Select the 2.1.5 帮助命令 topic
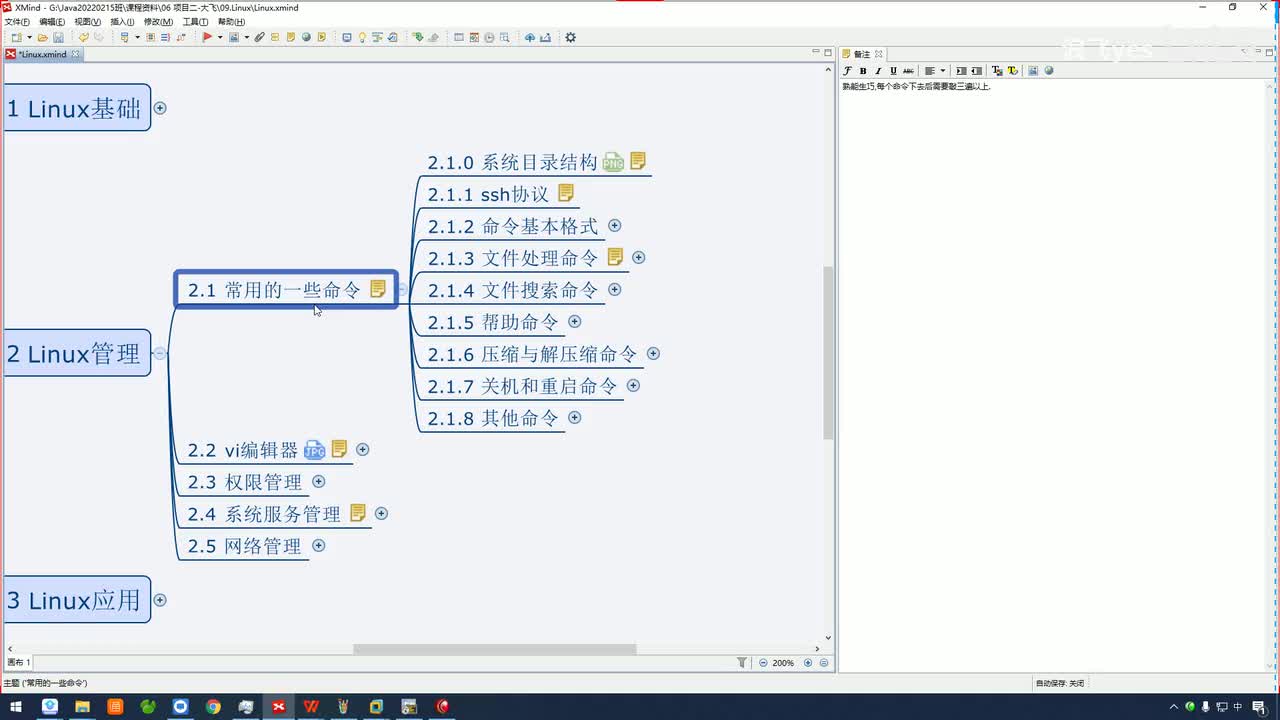The image size is (1280, 720). [x=493, y=322]
